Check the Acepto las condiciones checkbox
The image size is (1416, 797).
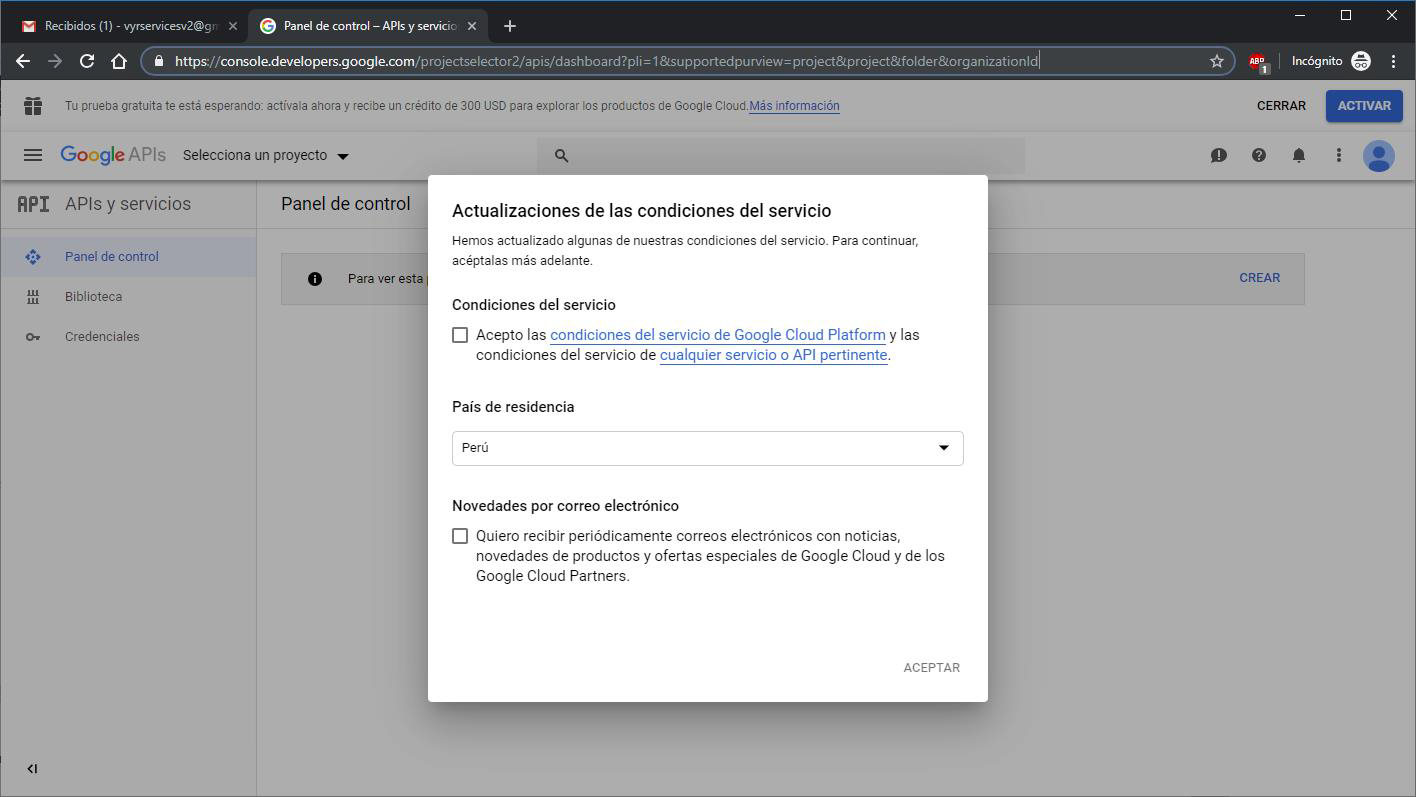(x=460, y=335)
